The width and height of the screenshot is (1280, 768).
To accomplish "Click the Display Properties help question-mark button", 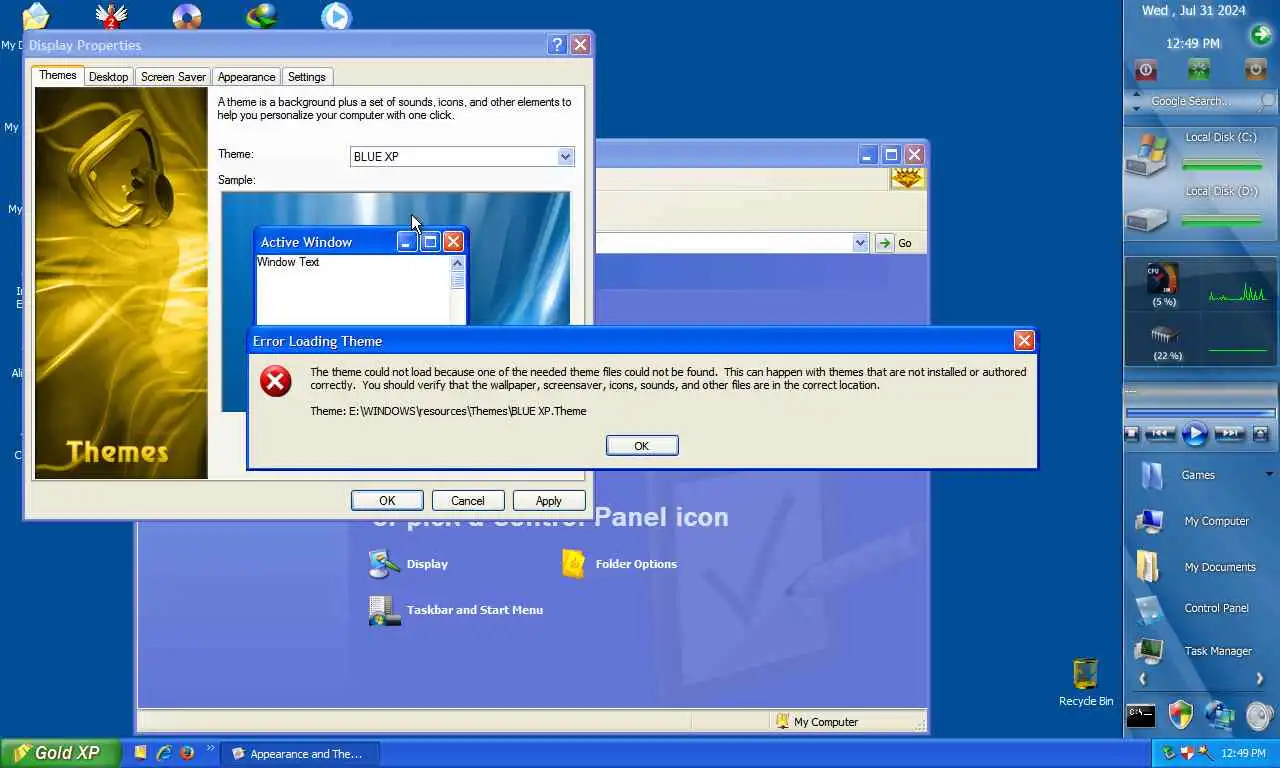I will [557, 45].
